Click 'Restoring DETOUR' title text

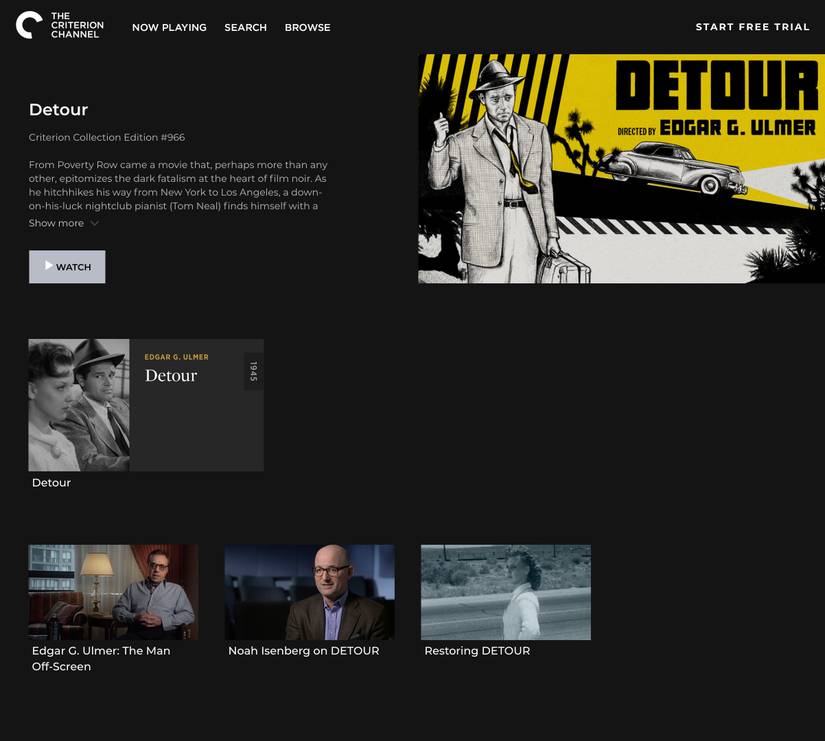[477, 651]
